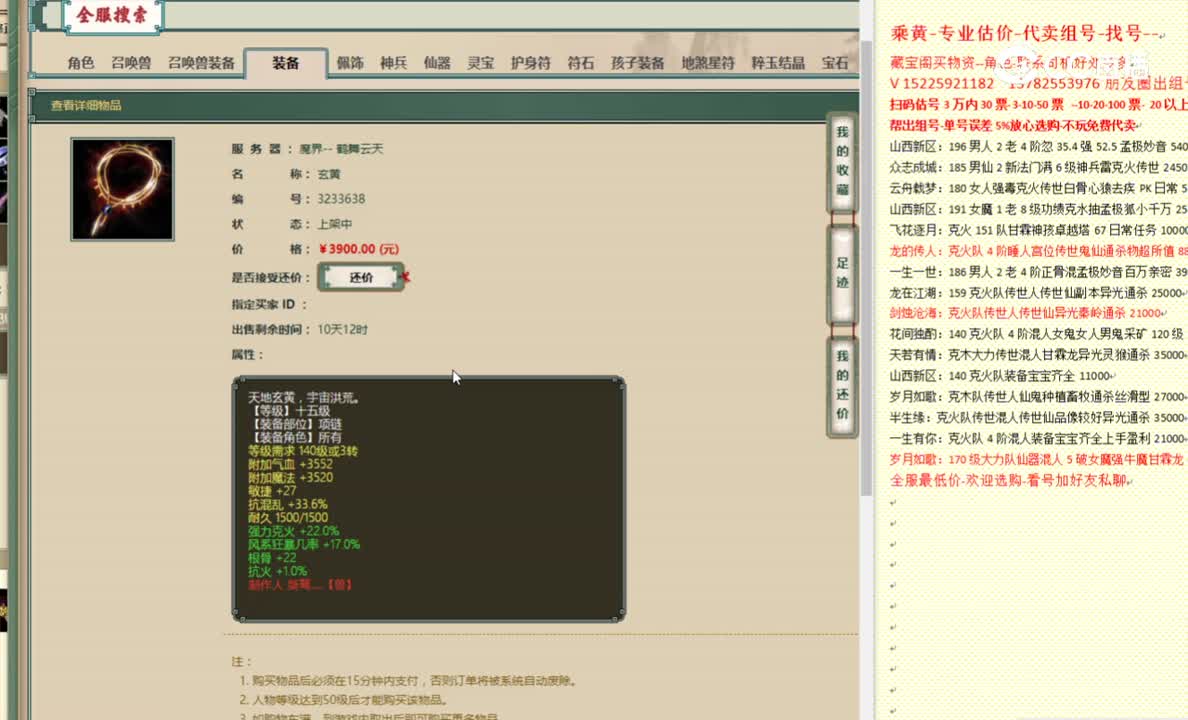Select the active 装备 tab
This screenshot has height=720, width=1188.
(286, 63)
